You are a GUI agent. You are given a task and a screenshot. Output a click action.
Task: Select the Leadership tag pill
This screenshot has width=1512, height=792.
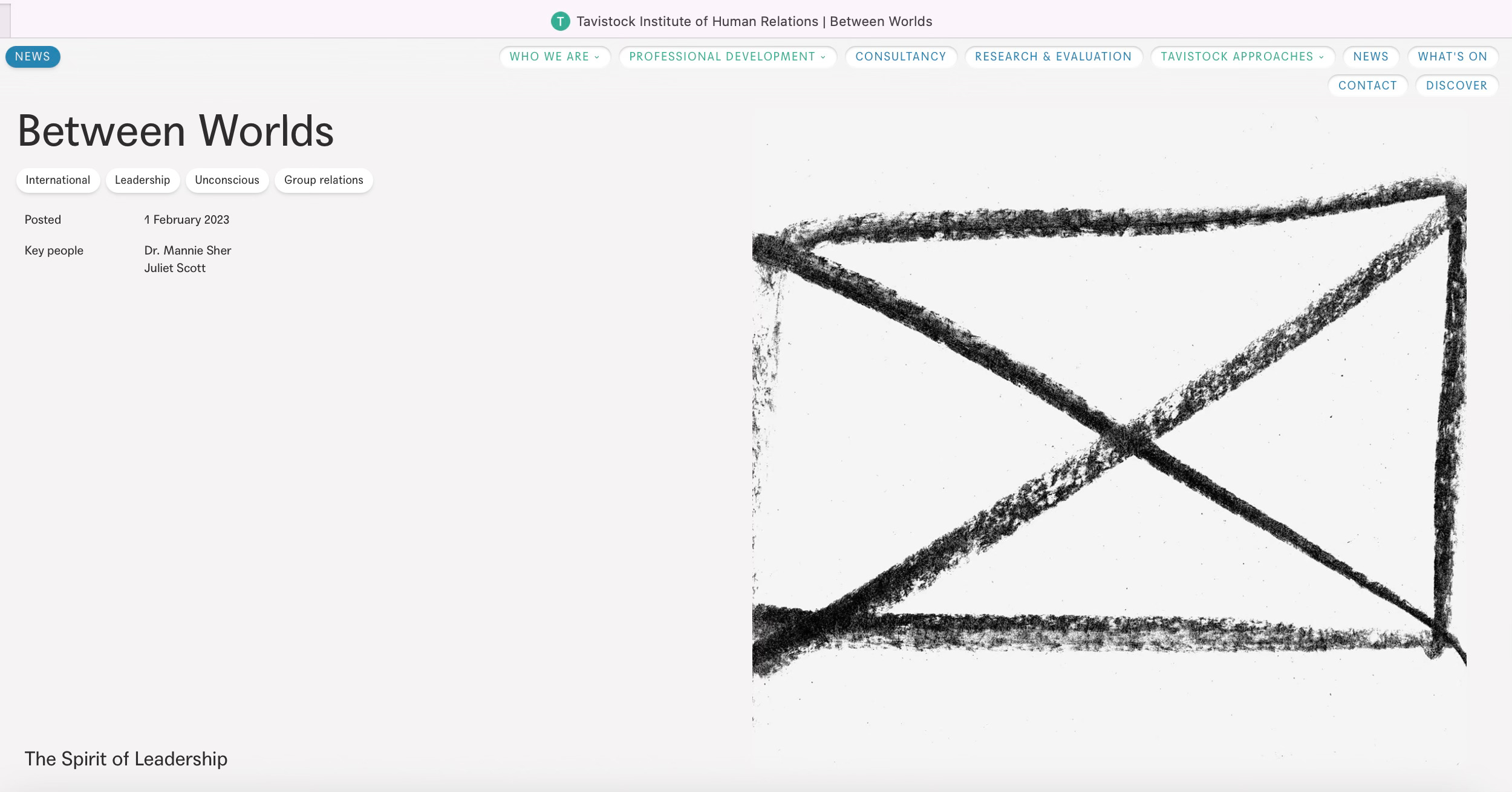tap(142, 180)
